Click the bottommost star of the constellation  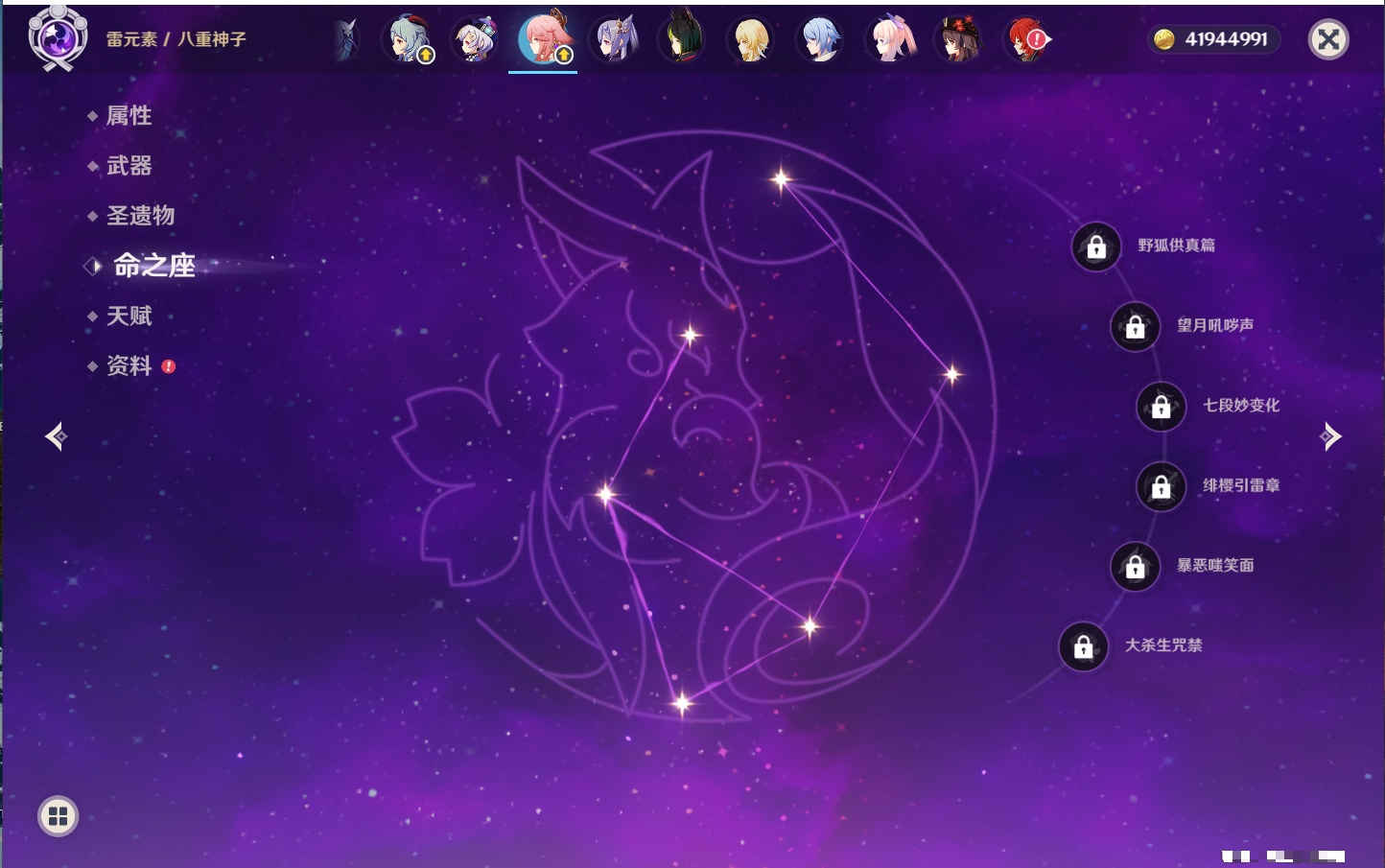point(682,704)
